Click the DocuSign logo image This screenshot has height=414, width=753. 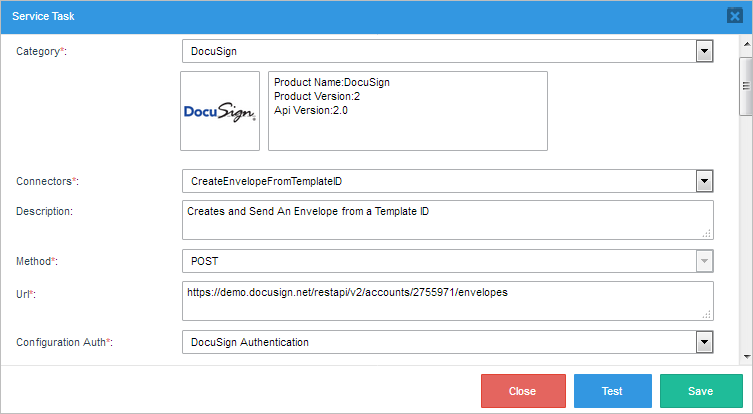220,111
